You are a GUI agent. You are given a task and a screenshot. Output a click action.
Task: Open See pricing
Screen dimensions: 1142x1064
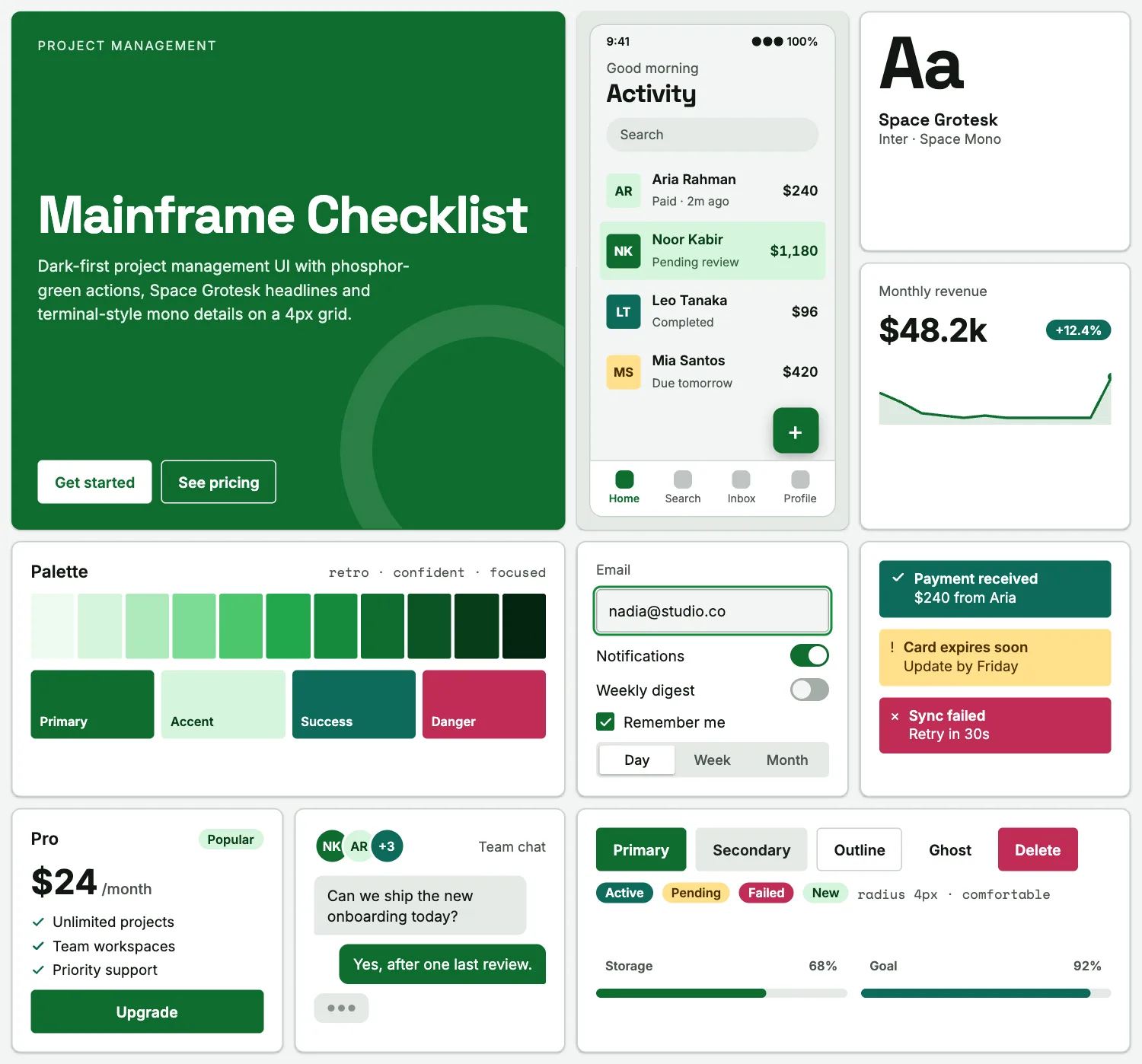point(219,482)
